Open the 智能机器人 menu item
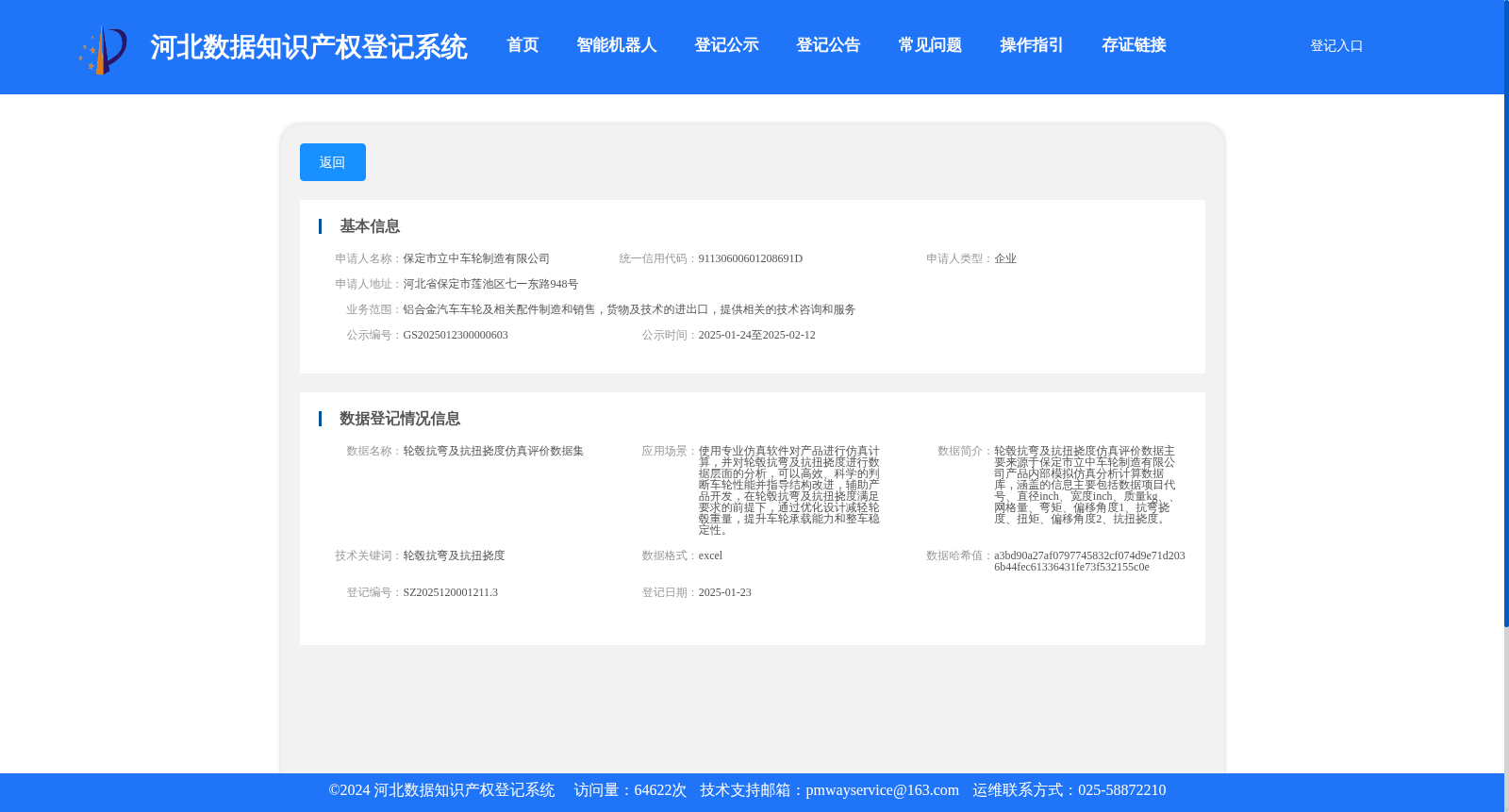Viewport: 1509px width, 812px height. [x=617, y=45]
